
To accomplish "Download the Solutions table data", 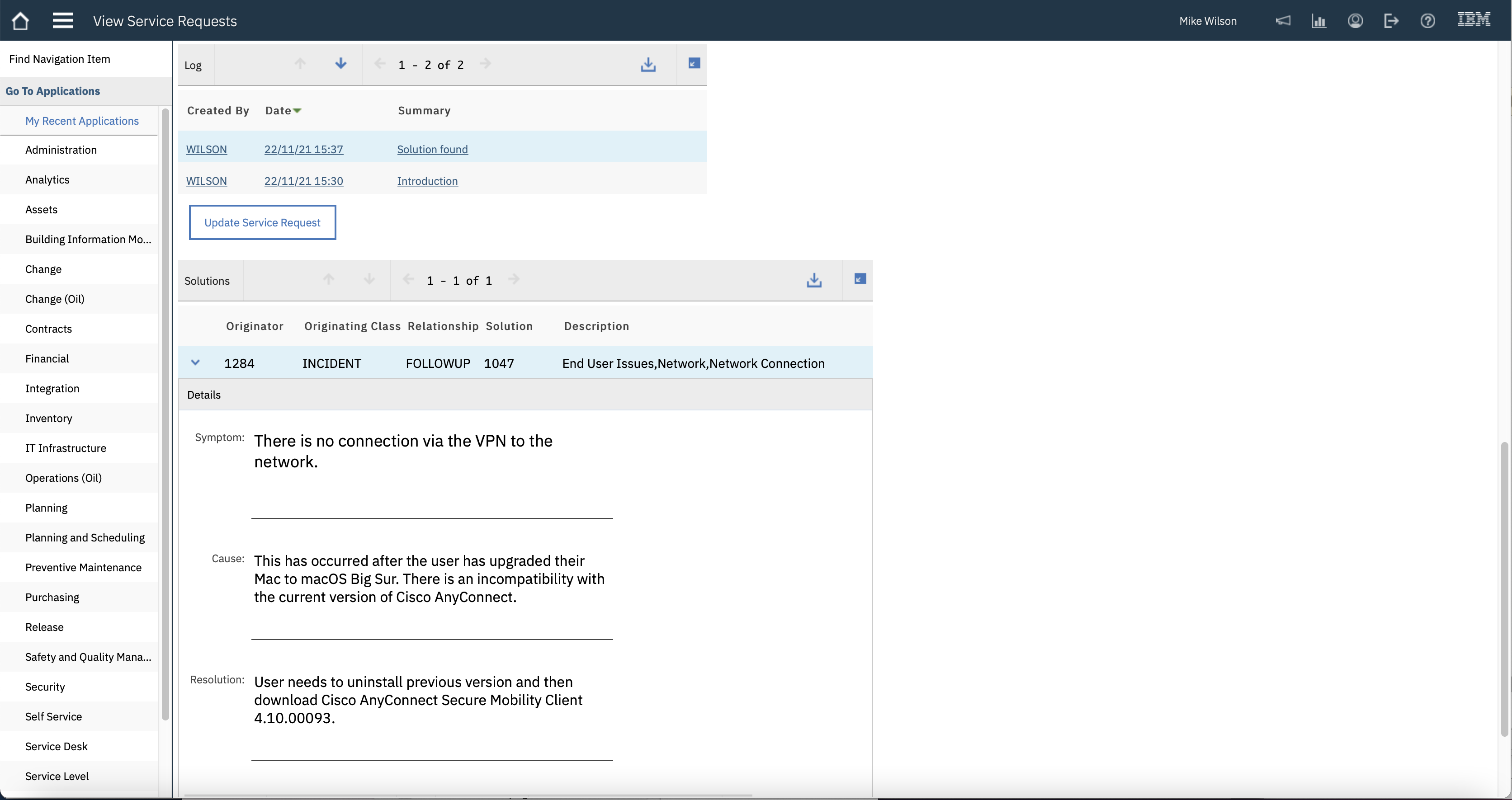I will pyautogui.click(x=814, y=281).
